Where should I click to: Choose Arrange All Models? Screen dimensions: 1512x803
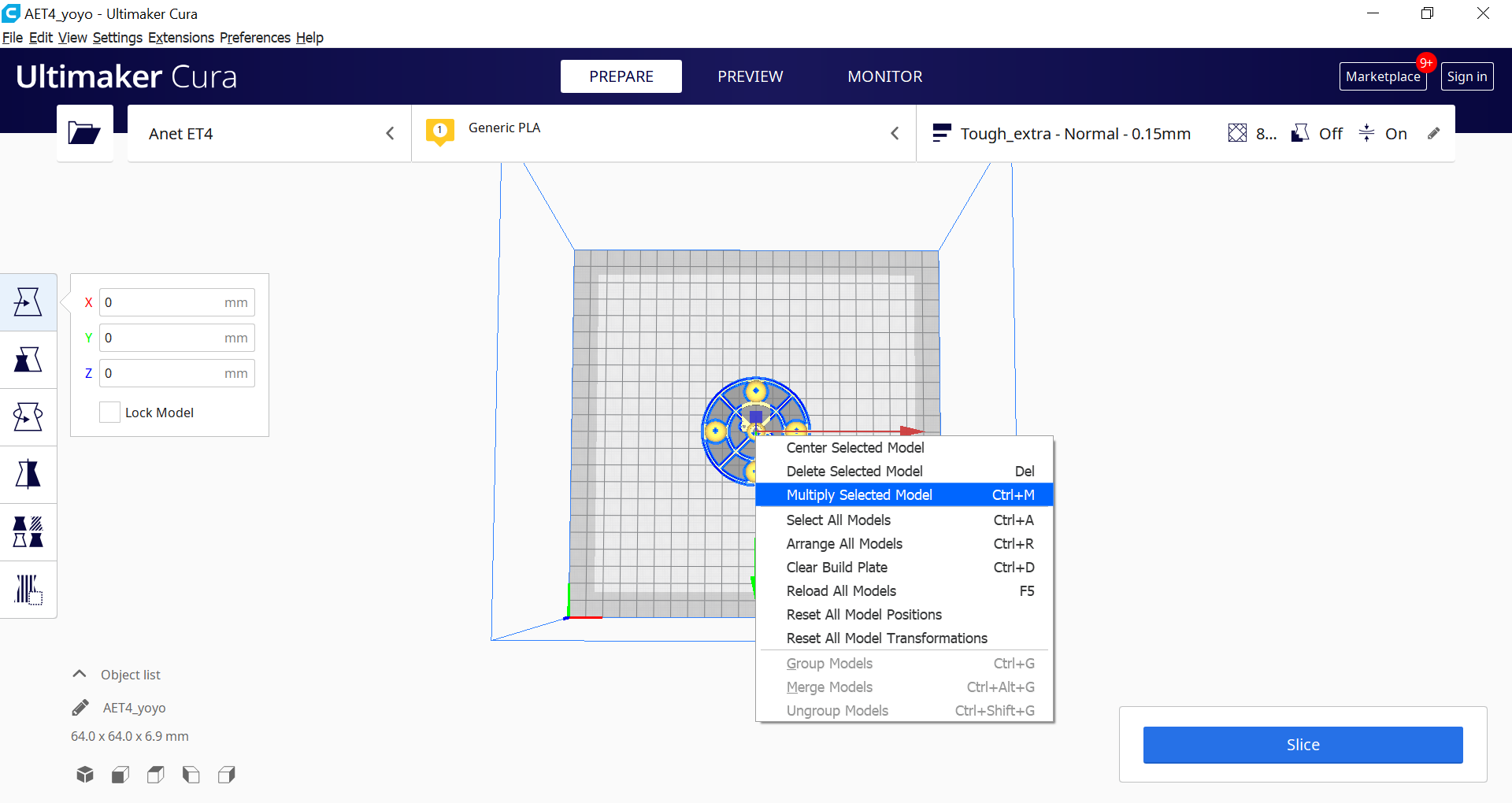(x=904, y=543)
